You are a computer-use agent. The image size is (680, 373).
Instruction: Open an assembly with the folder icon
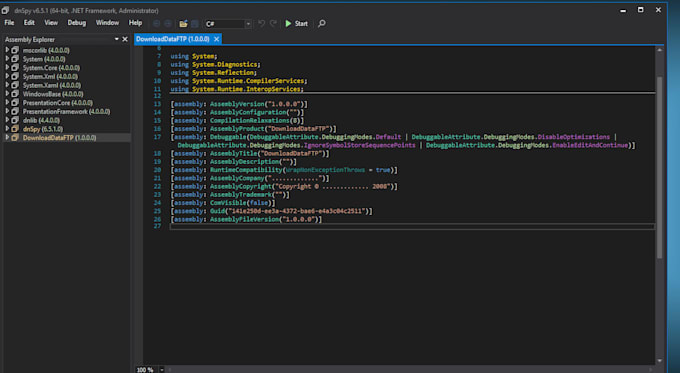point(183,23)
